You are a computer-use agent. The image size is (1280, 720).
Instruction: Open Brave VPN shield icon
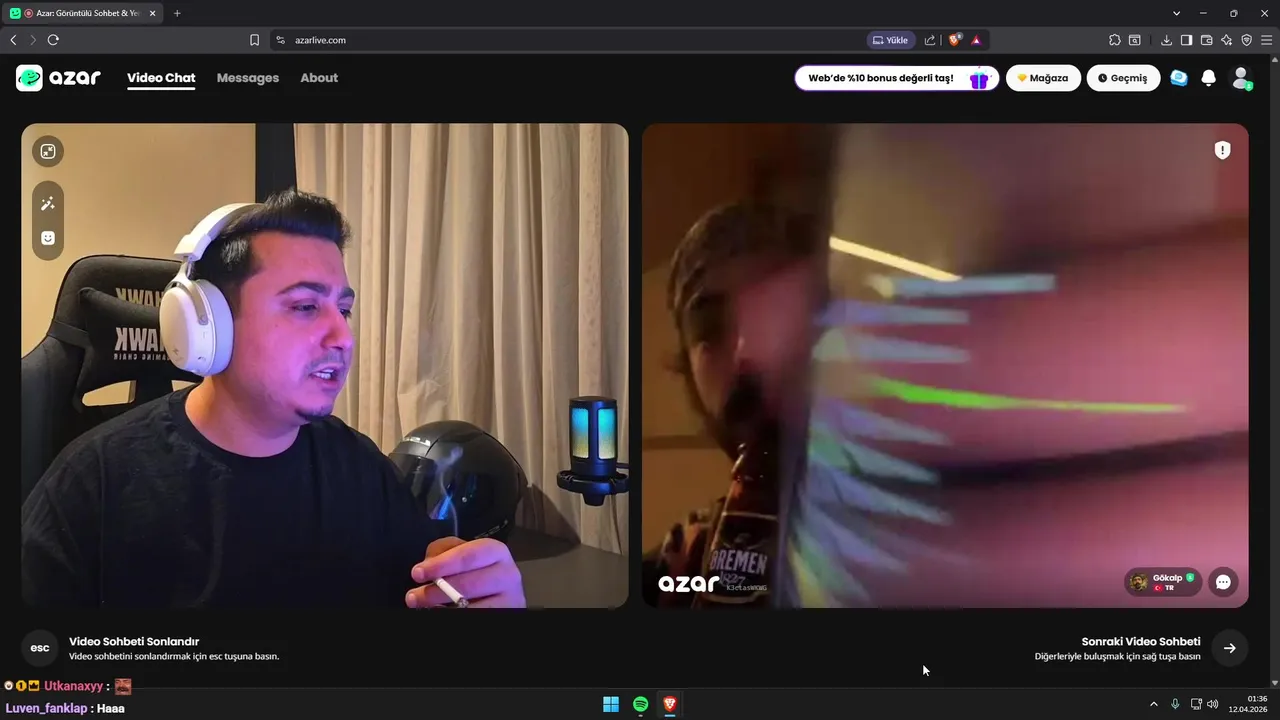tap(1247, 40)
